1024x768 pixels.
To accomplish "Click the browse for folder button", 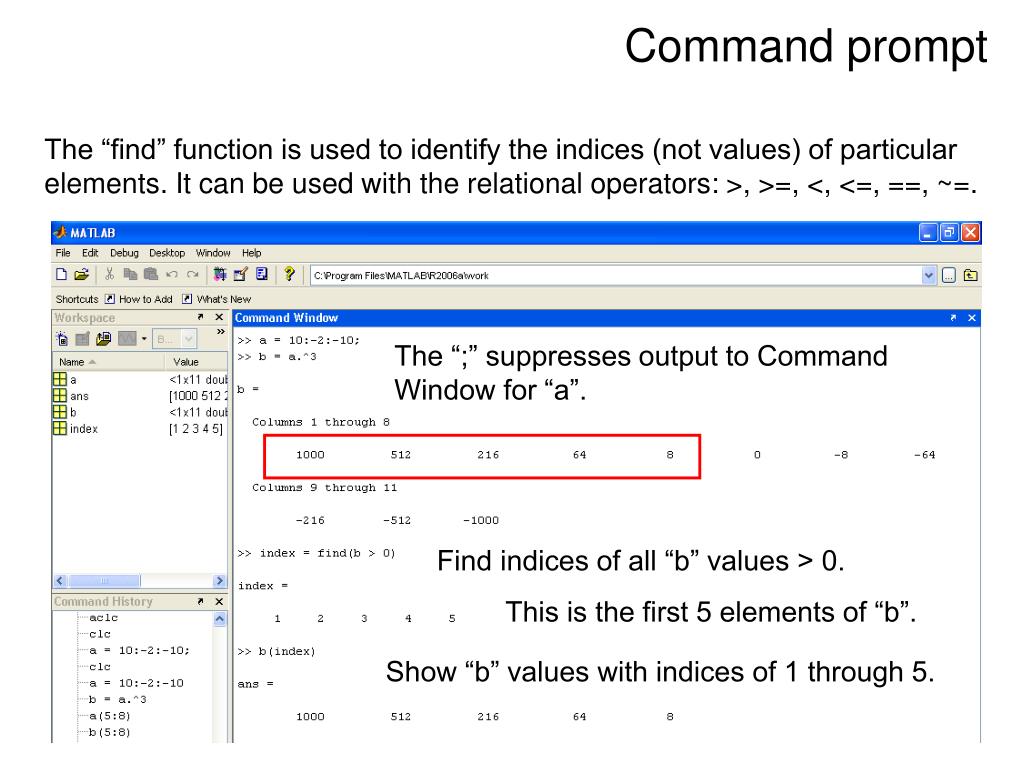I will 949,276.
